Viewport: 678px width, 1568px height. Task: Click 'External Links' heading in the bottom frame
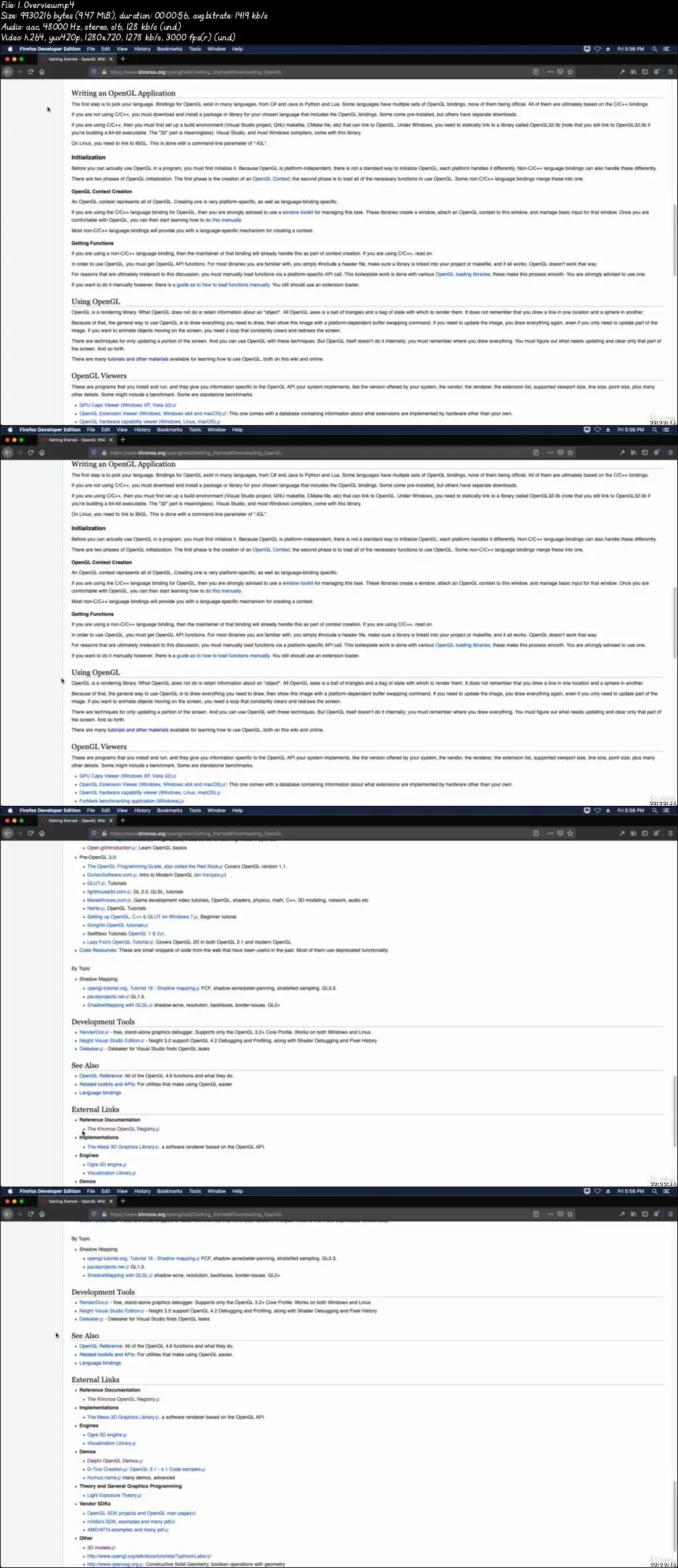95,1380
